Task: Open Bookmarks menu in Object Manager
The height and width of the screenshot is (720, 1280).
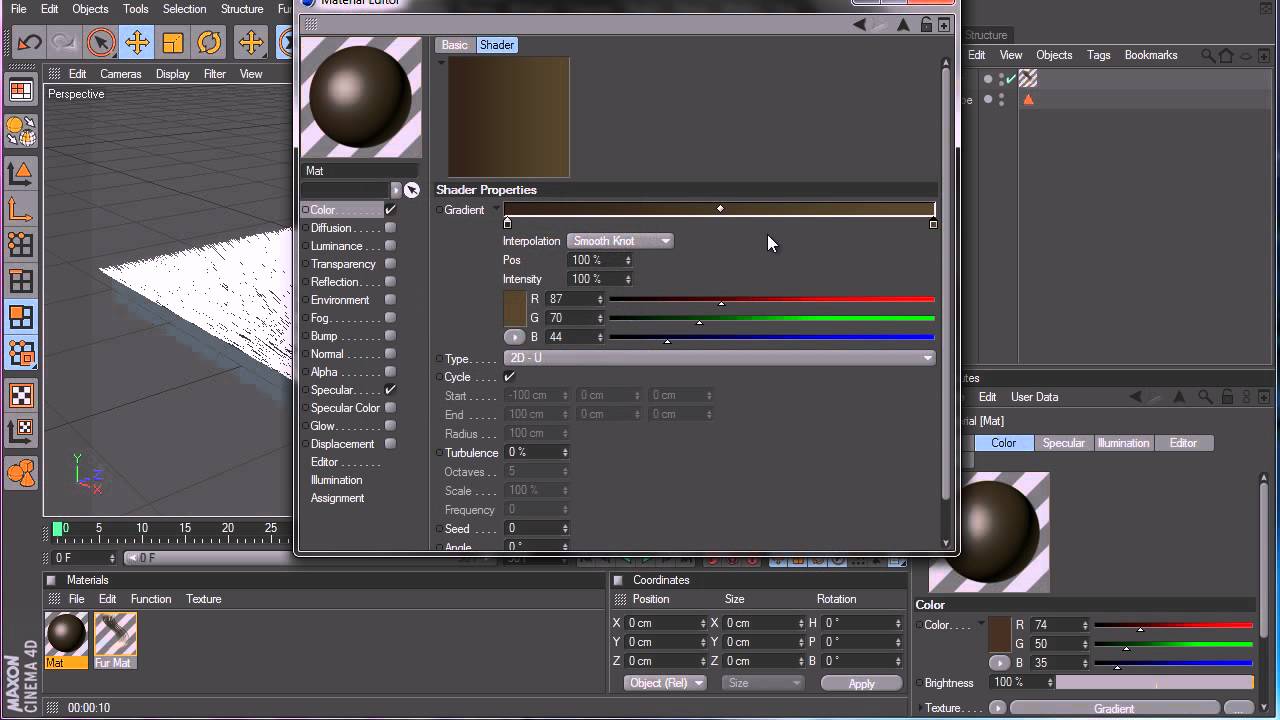Action: [x=1151, y=55]
